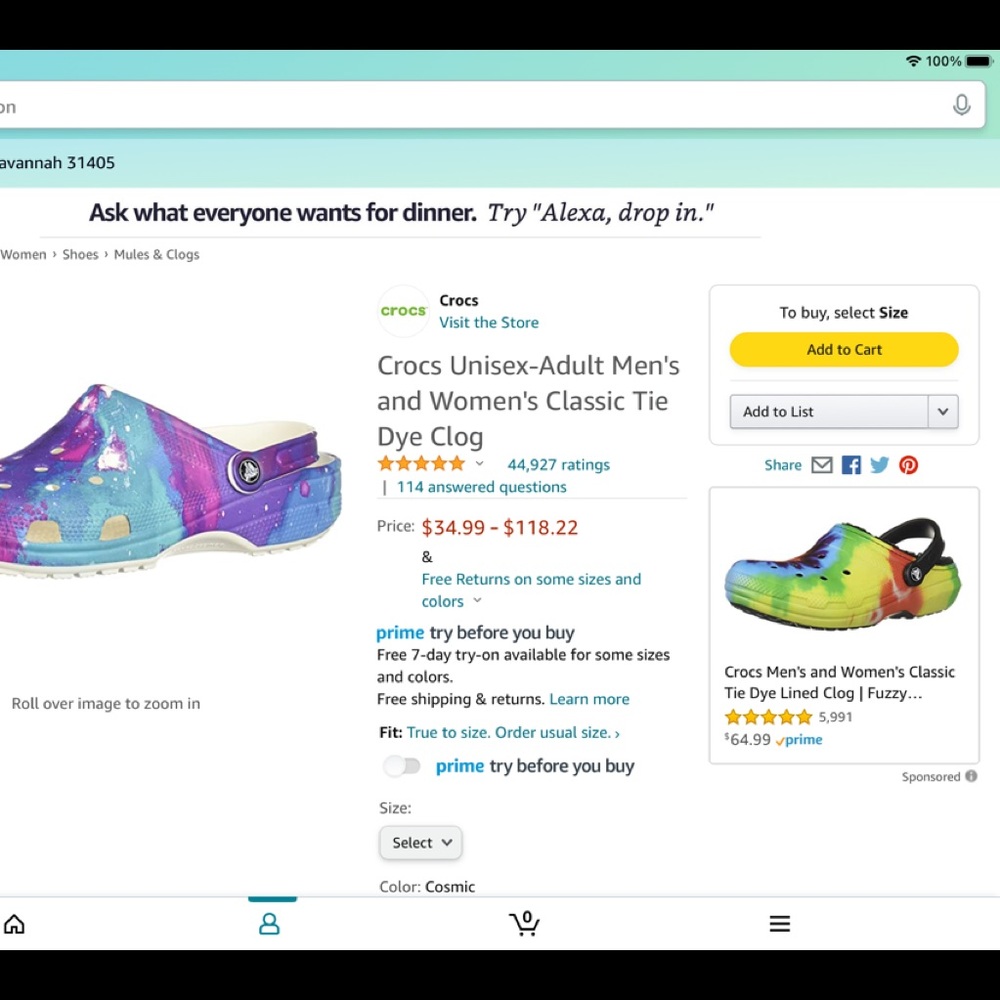The width and height of the screenshot is (1000, 1000).
Task: Tap the microphone voice search icon
Action: 961,105
